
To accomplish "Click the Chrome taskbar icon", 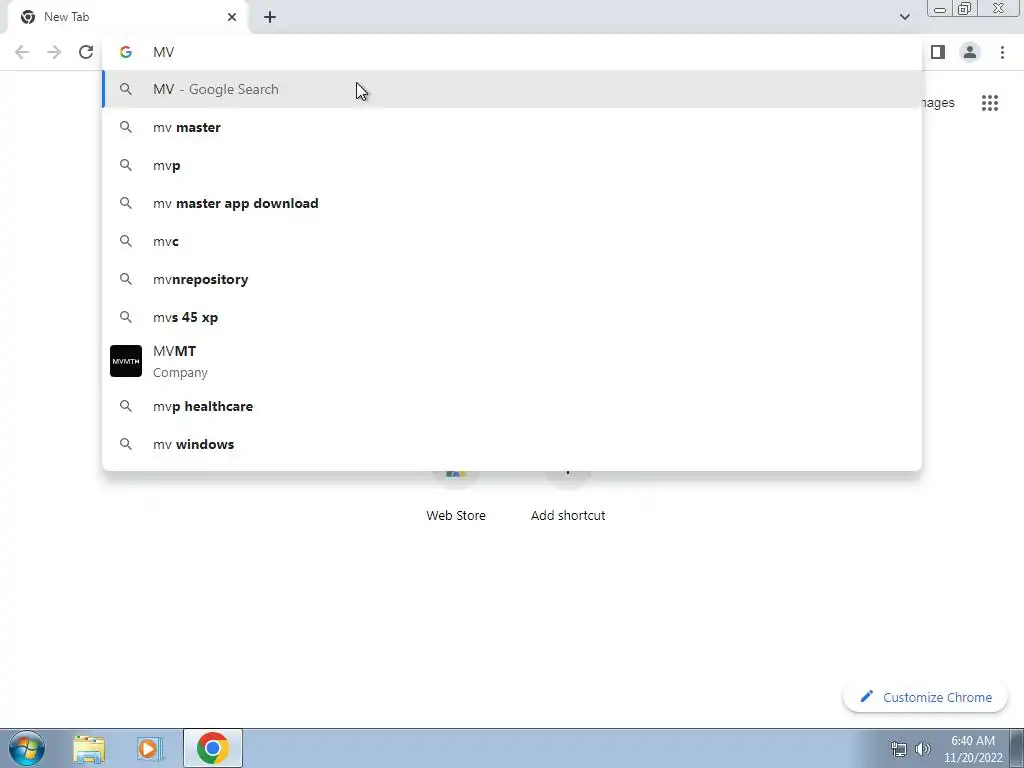I will [x=212, y=748].
